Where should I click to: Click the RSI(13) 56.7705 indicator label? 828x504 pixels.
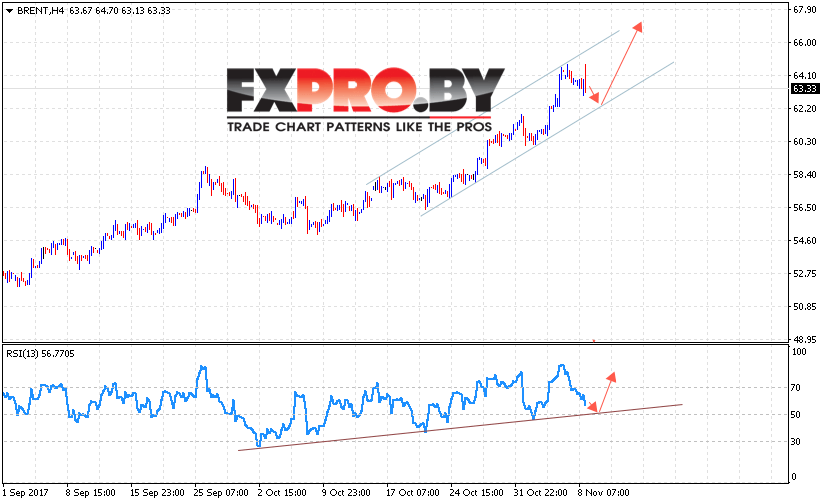tap(40, 354)
